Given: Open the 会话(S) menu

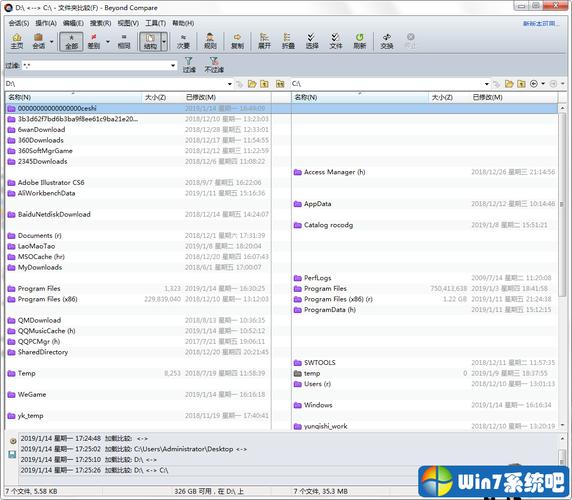Looking at the screenshot, I should (x=19, y=23).
